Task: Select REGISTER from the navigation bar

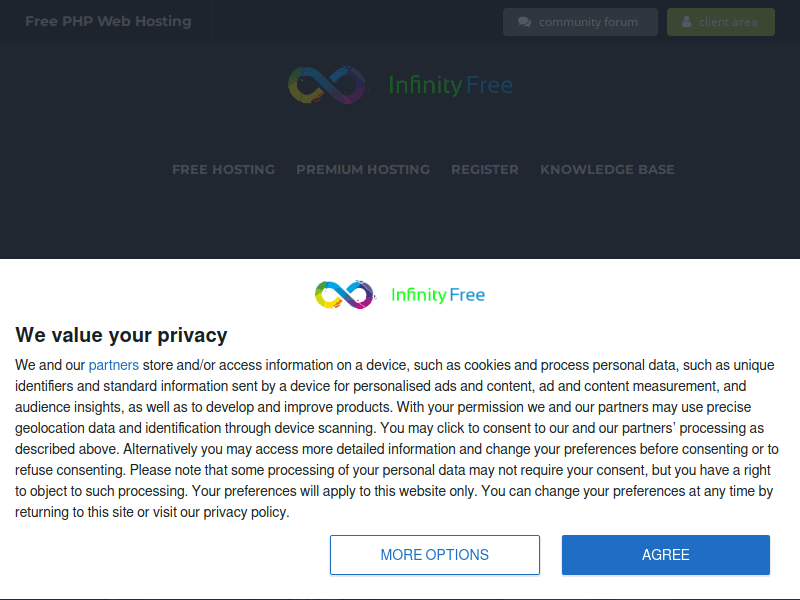Action: (x=485, y=169)
